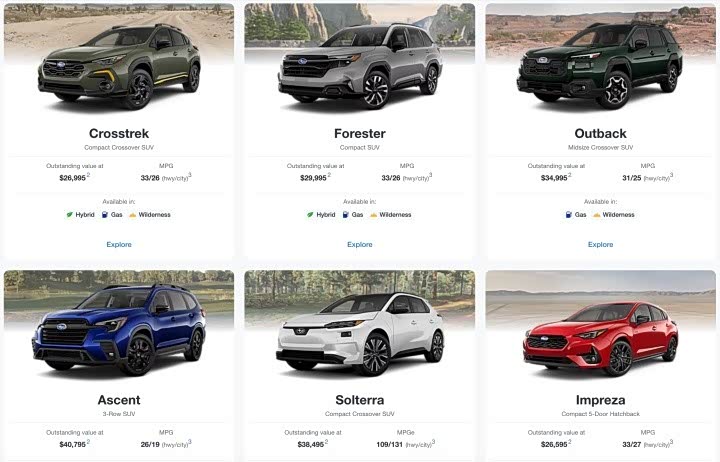The image size is (720, 462).
Task: Open the Forester Explore link
Action: pos(360,244)
